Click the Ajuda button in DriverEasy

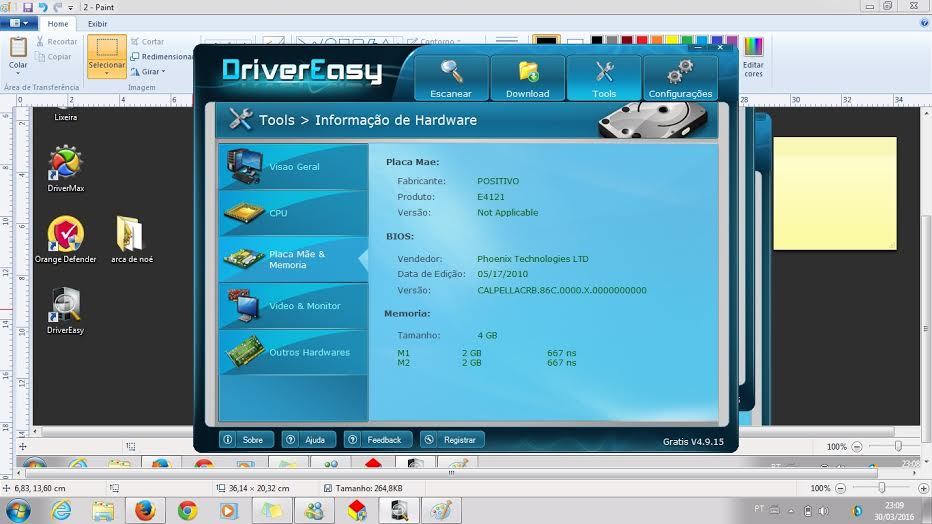tap(308, 440)
